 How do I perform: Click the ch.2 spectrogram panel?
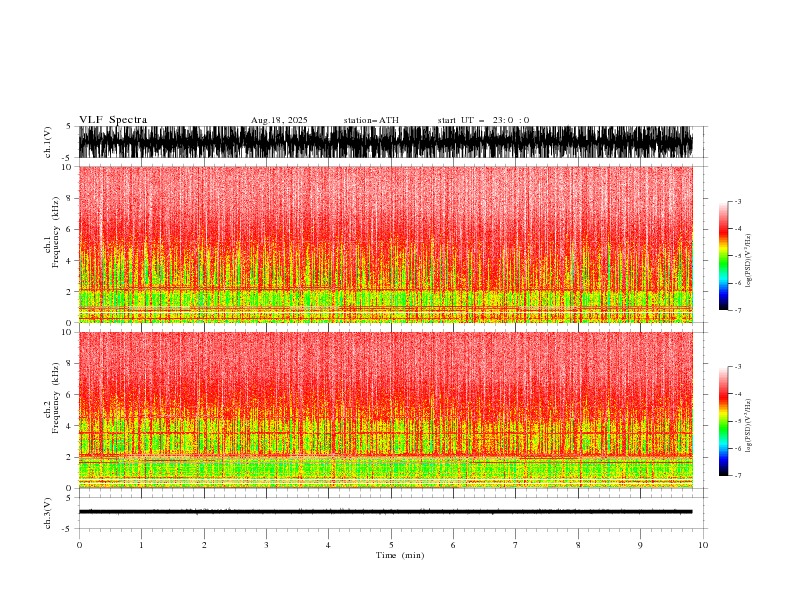(385, 410)
